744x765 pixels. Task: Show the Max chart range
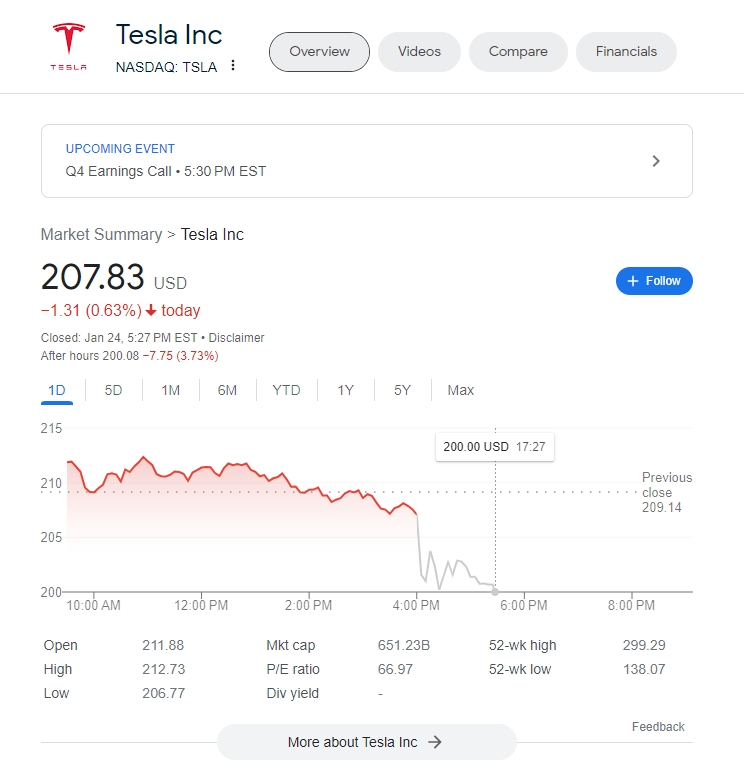click(x=461, y=390)
